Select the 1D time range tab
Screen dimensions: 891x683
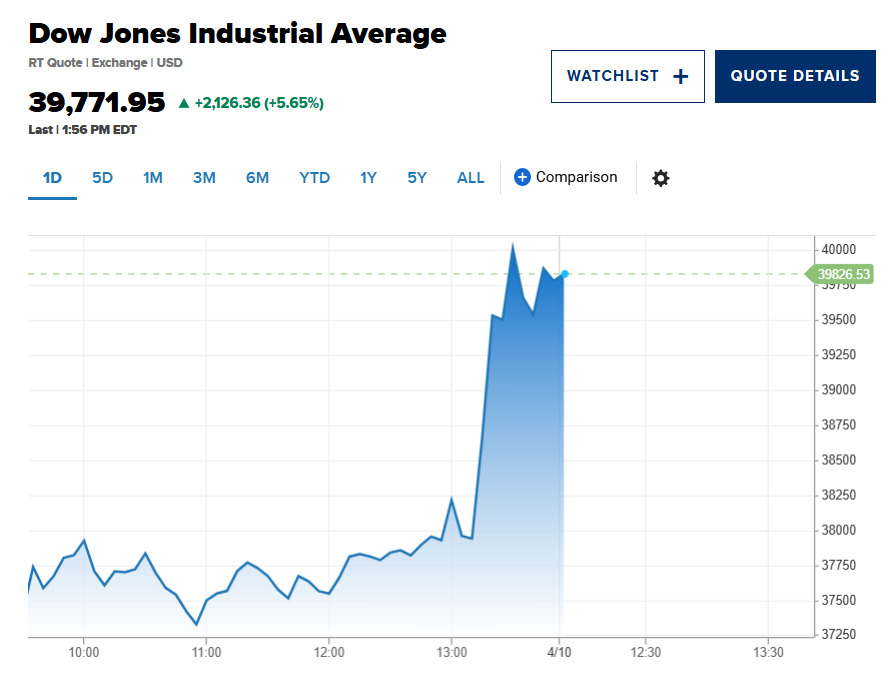[x=52, y=178]
